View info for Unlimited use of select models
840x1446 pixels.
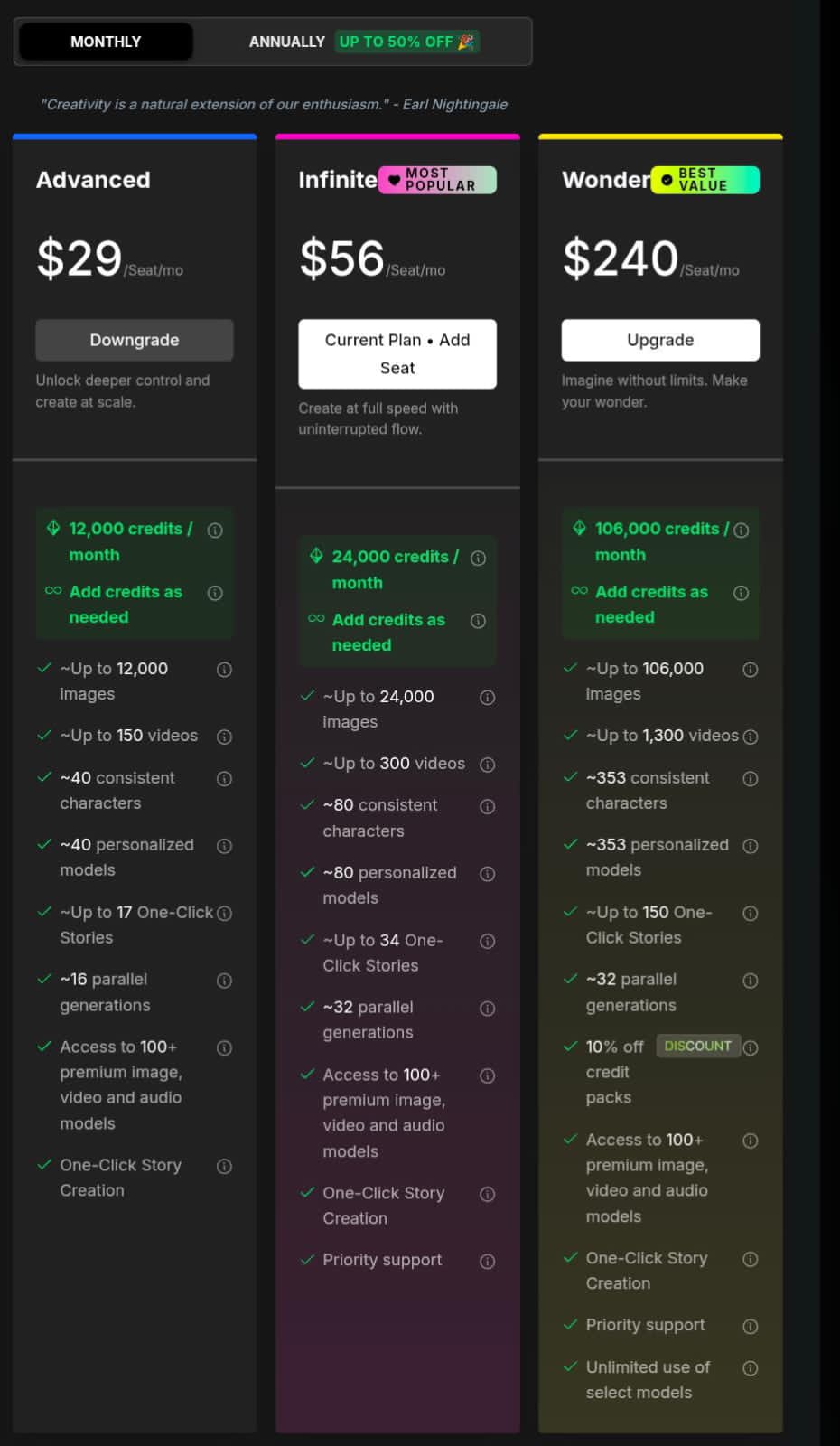[751, 1368]
